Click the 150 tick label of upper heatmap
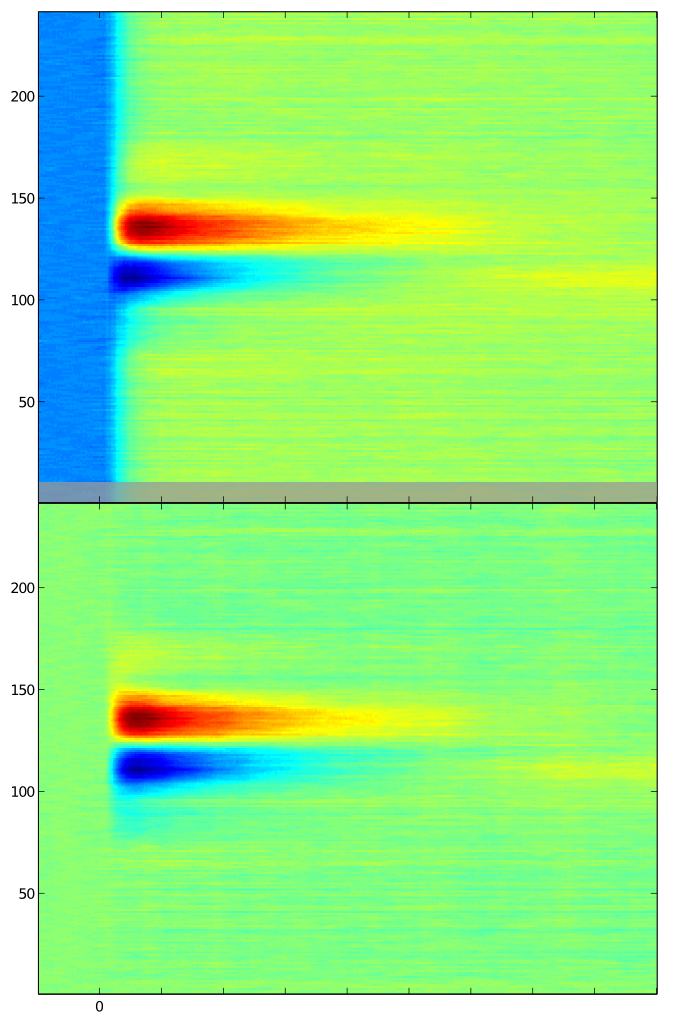680x1023 pixels. click(23, 198)
